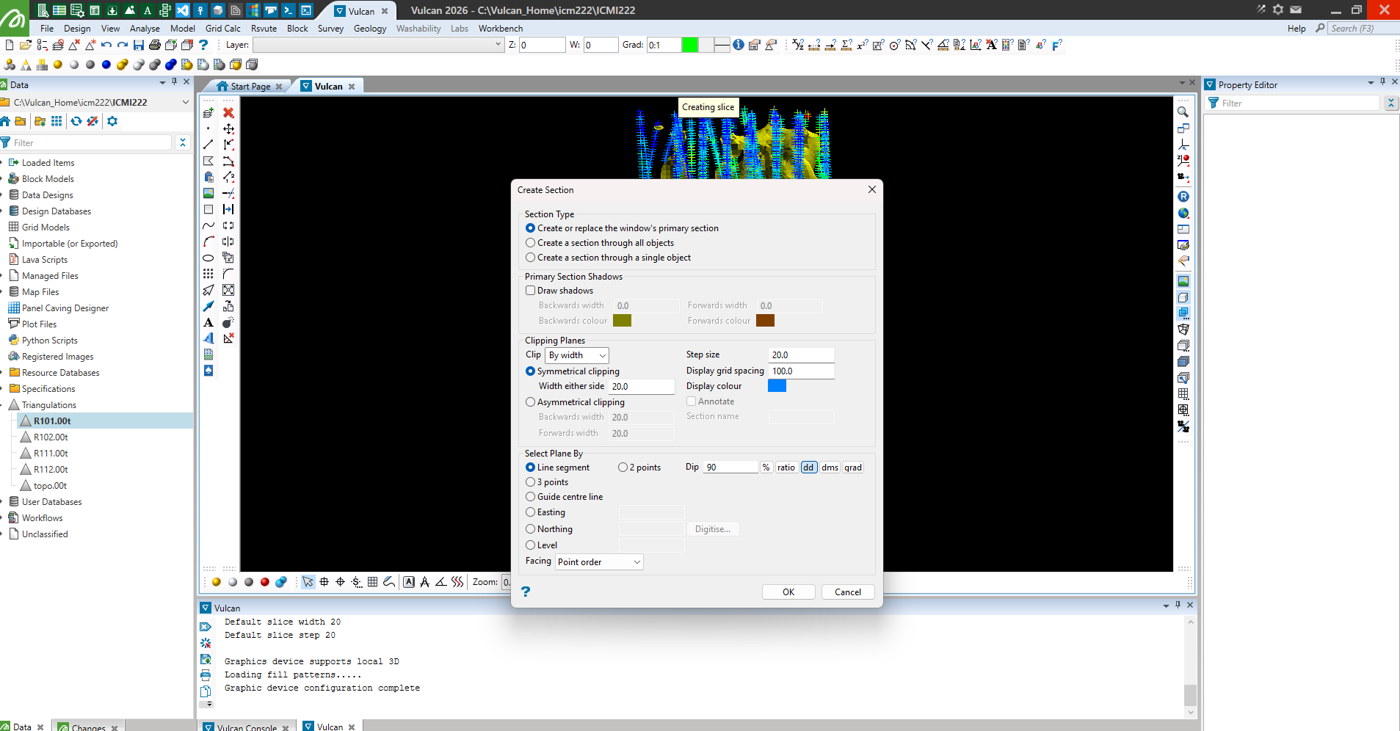Click the magnifier zoom icon on right toolbar
Image resolution: width=1400 pixels, height=731 pixels.
pos(1183,113)
